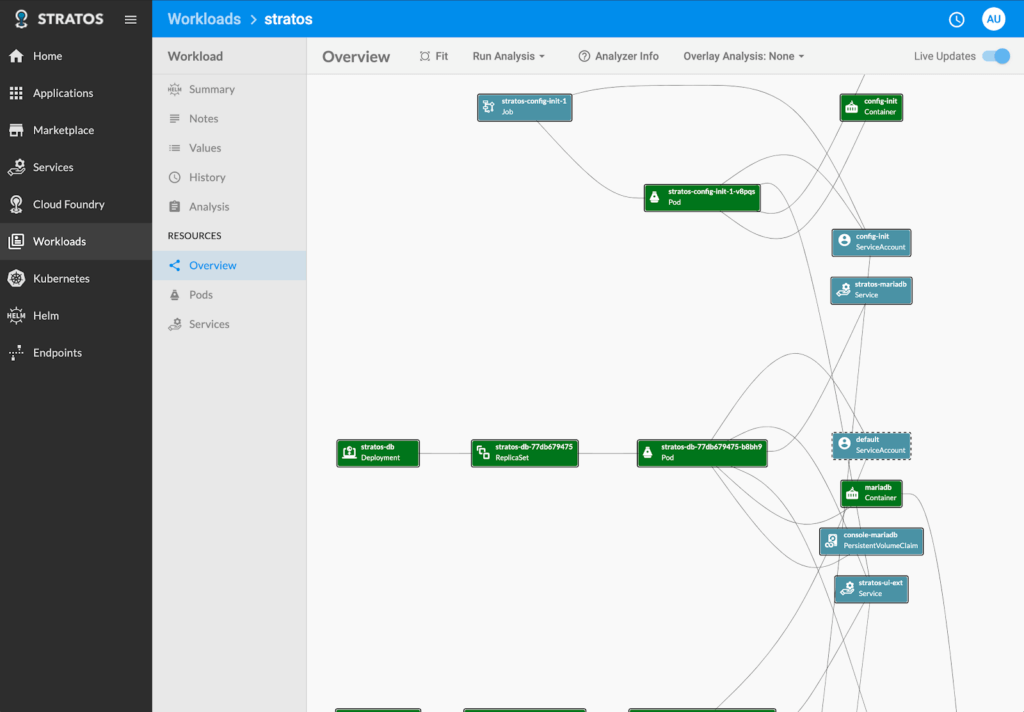Toggle the hamburger side navigation menu
The image size is (1024, 712).
click(x=131, y=20)
